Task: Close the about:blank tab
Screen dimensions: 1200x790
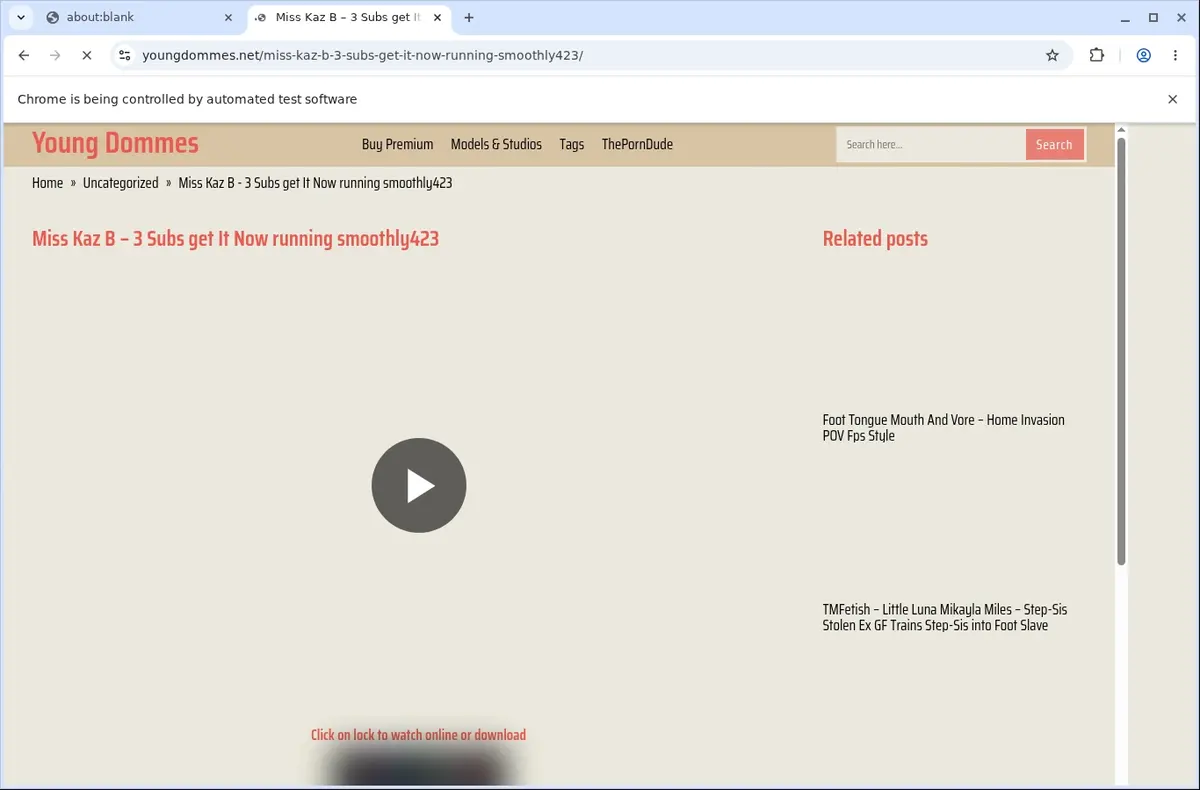Action: (228, 17)
